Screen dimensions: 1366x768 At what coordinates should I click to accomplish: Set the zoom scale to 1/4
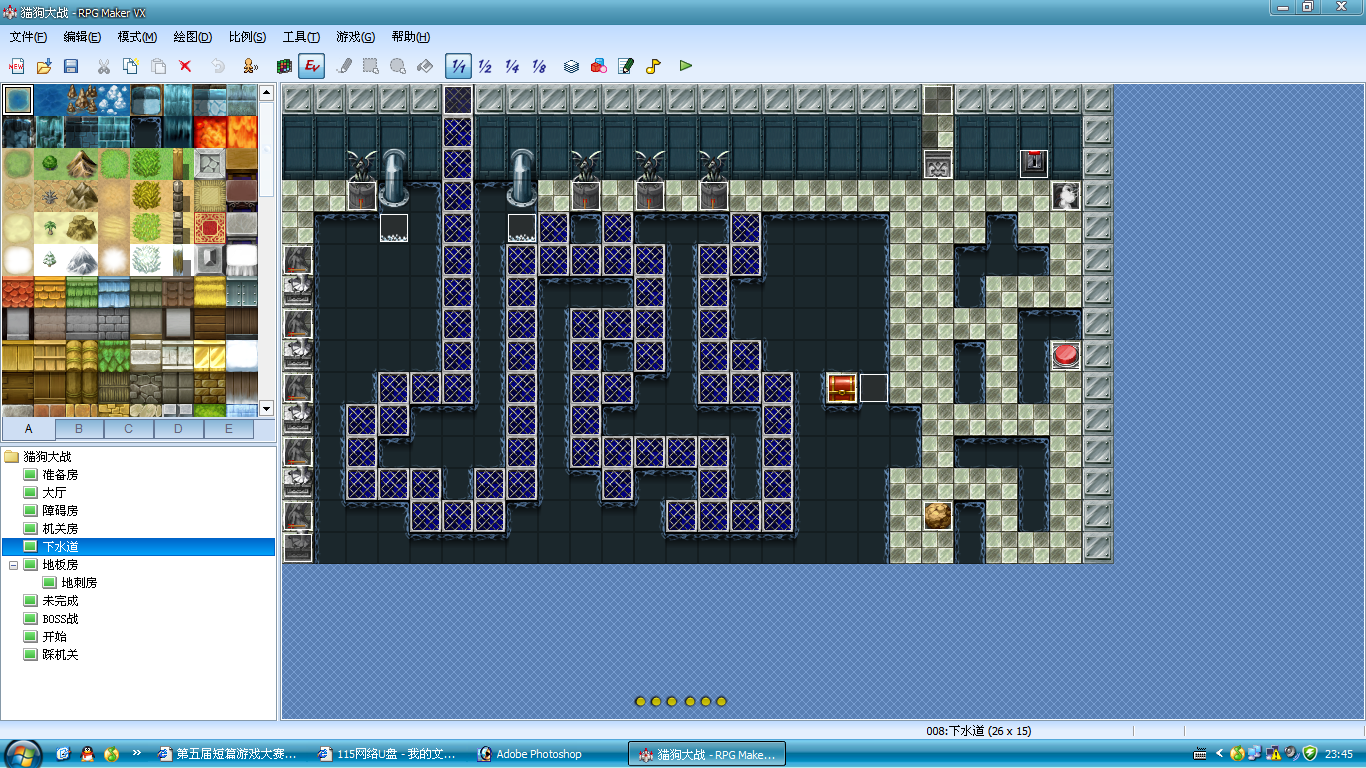pos(512,66)
